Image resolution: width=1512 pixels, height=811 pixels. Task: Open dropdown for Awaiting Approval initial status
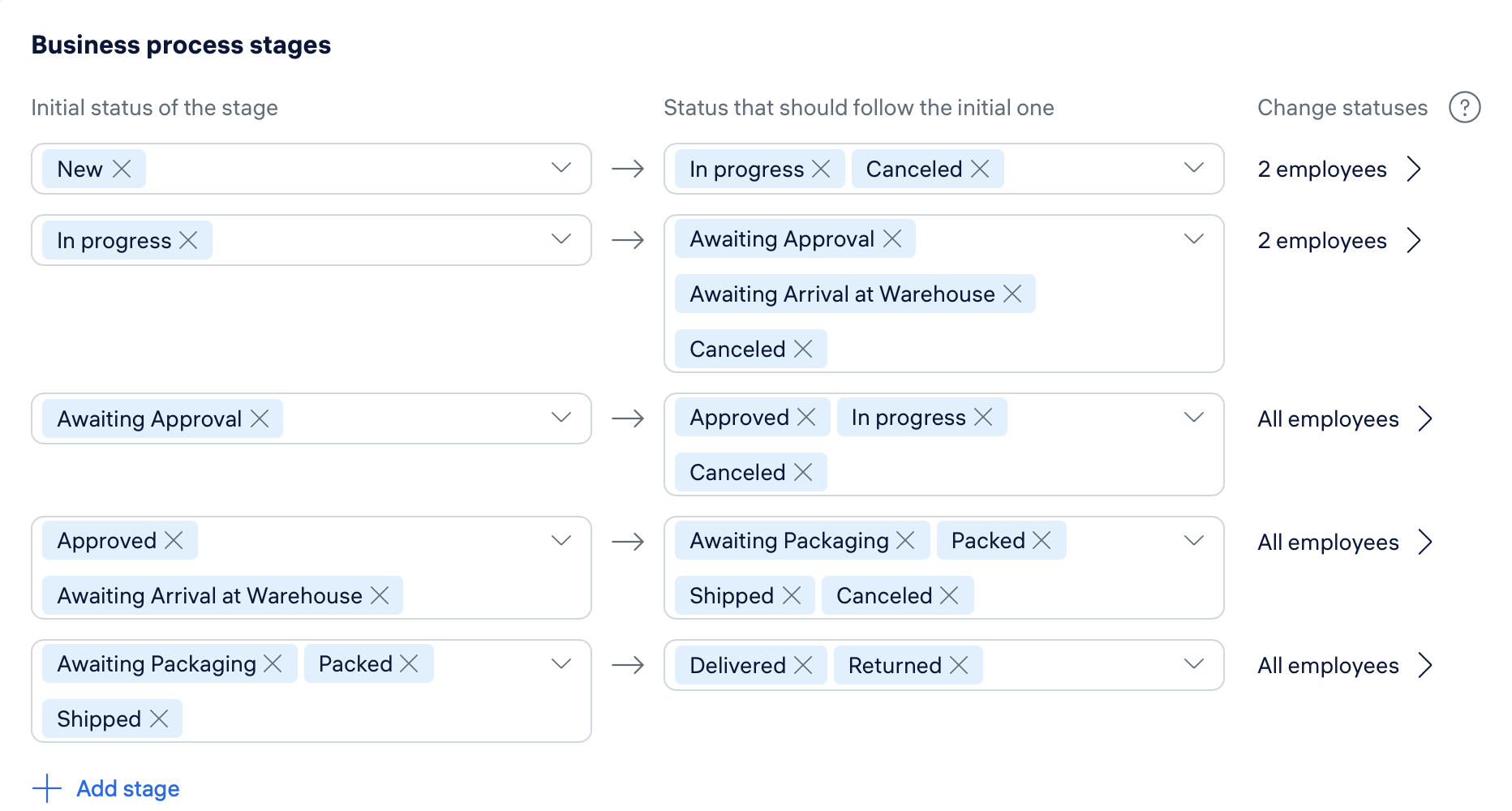[x=561, y=418]
